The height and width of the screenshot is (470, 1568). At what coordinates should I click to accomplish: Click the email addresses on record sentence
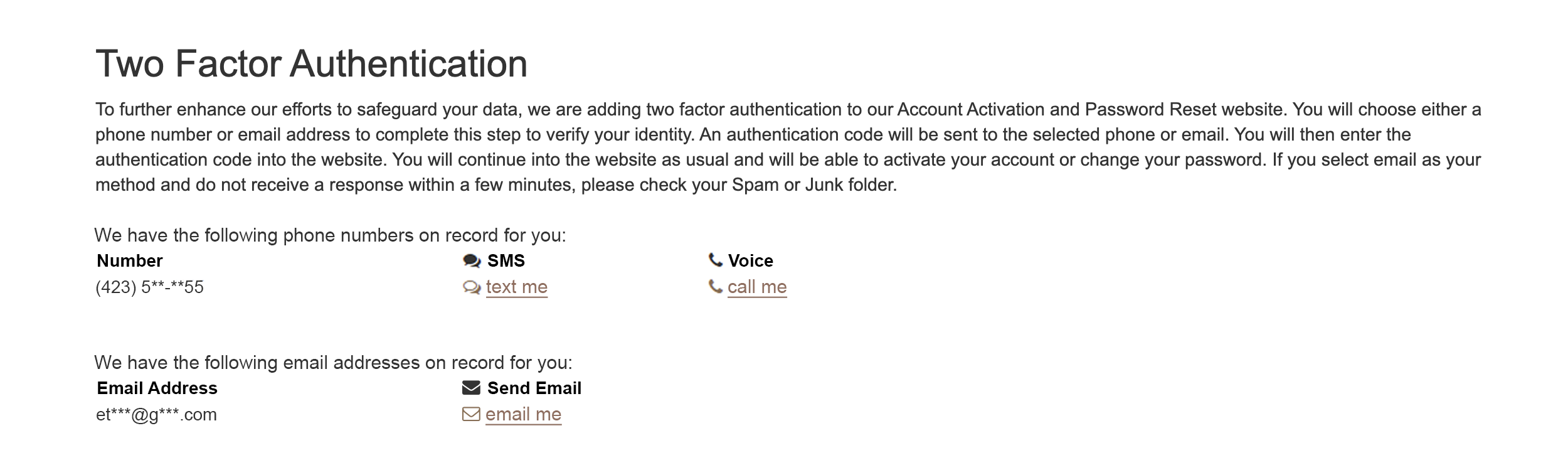333,363
